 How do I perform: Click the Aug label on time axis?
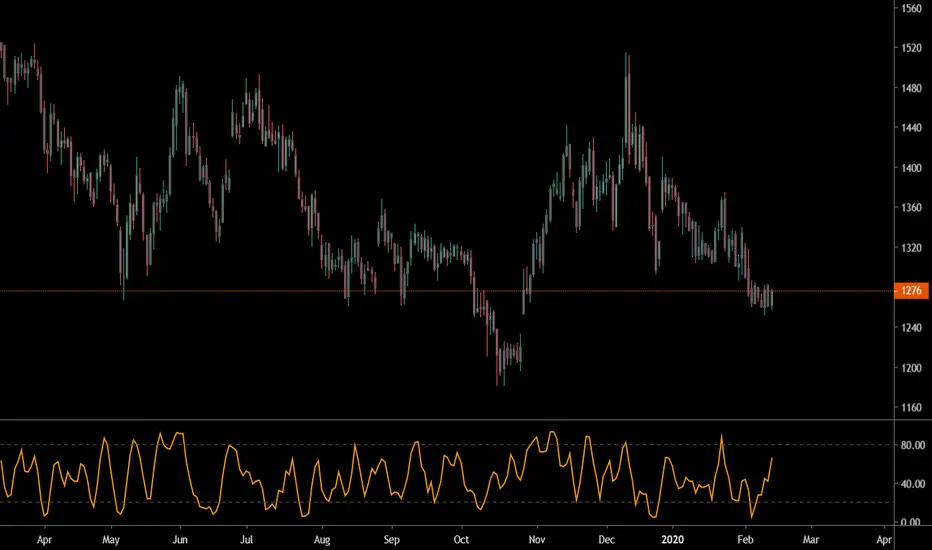click(322, 540)
